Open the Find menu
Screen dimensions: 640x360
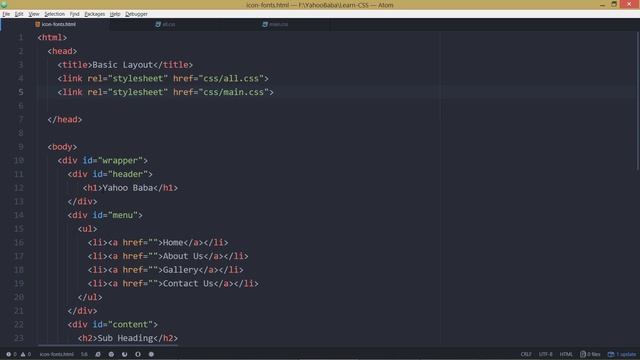pyautogui.click(x=74, y=14)
